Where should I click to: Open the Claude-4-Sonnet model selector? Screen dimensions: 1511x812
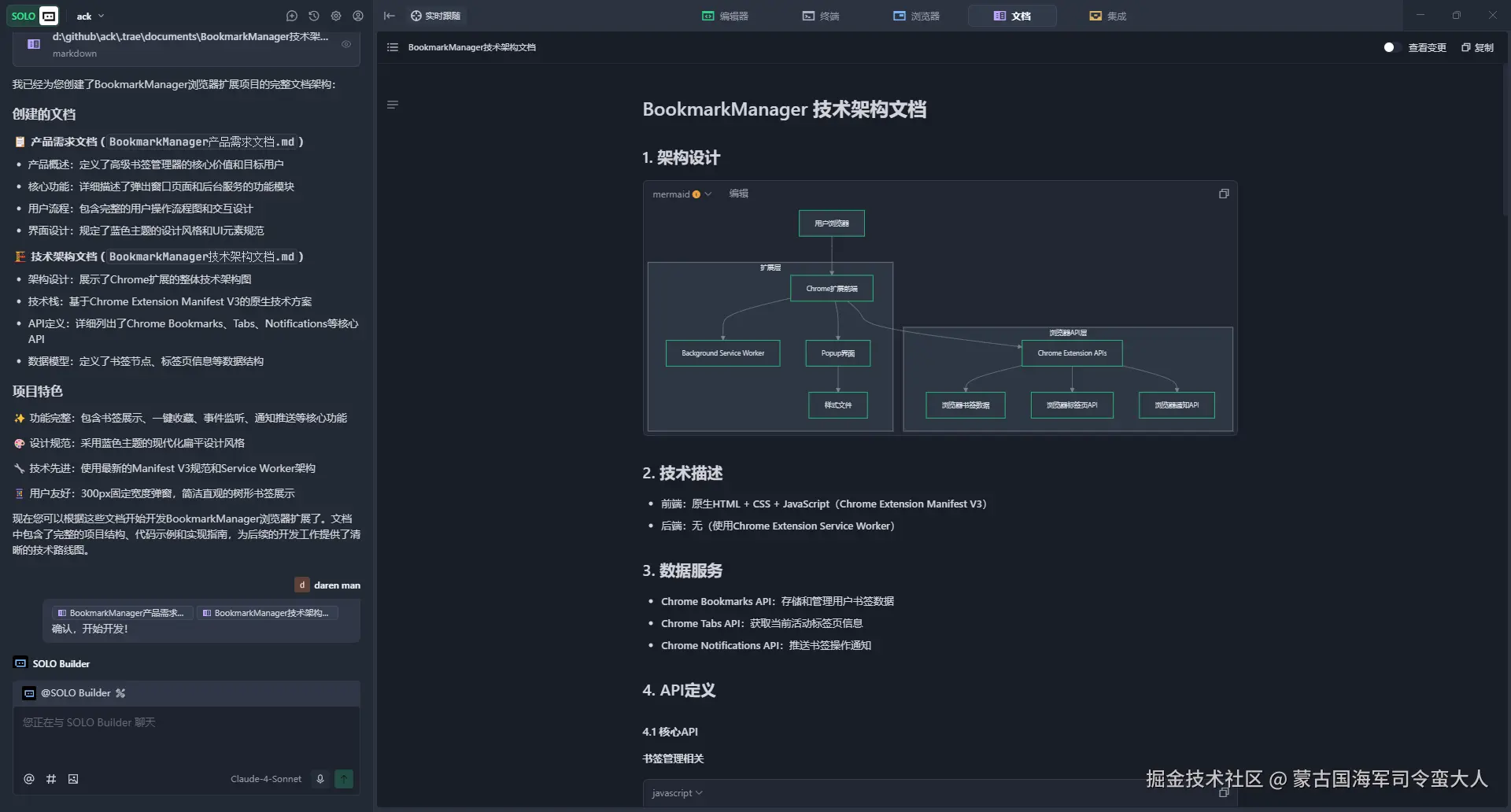(266, 779)
